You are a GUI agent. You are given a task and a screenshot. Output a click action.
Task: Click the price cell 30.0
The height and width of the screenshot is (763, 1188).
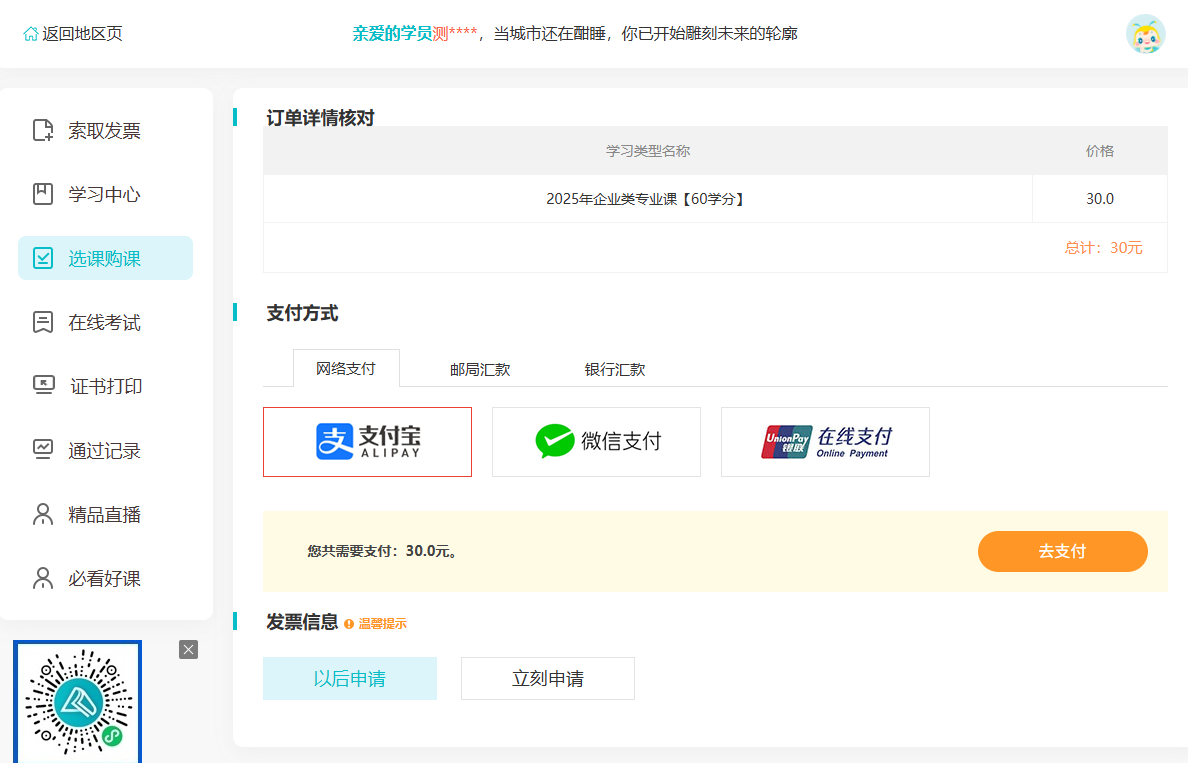click(x=1100, y=199)
